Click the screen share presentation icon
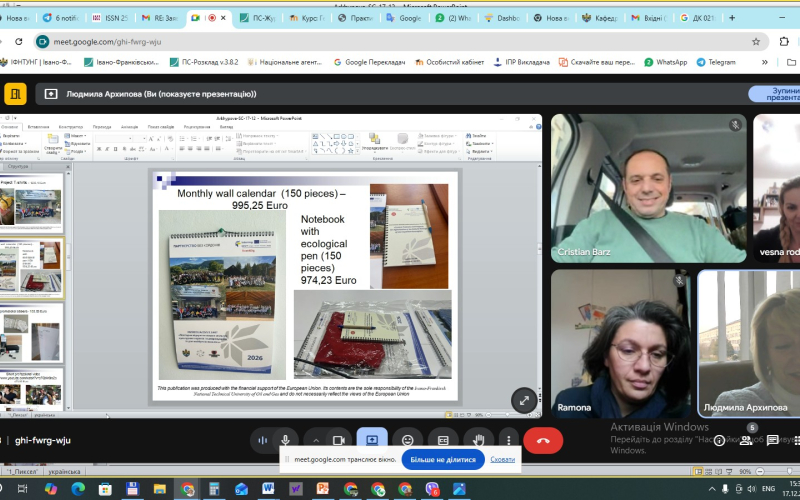Viewport: 800px width, 500px height. point(371,440)
